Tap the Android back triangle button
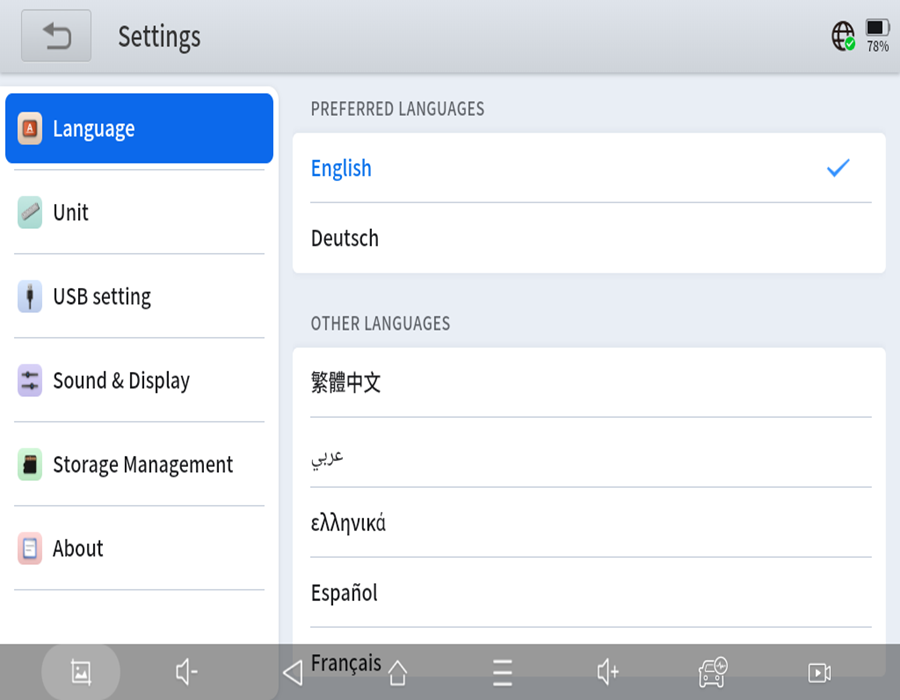The height and width of the screenshot is (700, 900). (x=291, y=673)
